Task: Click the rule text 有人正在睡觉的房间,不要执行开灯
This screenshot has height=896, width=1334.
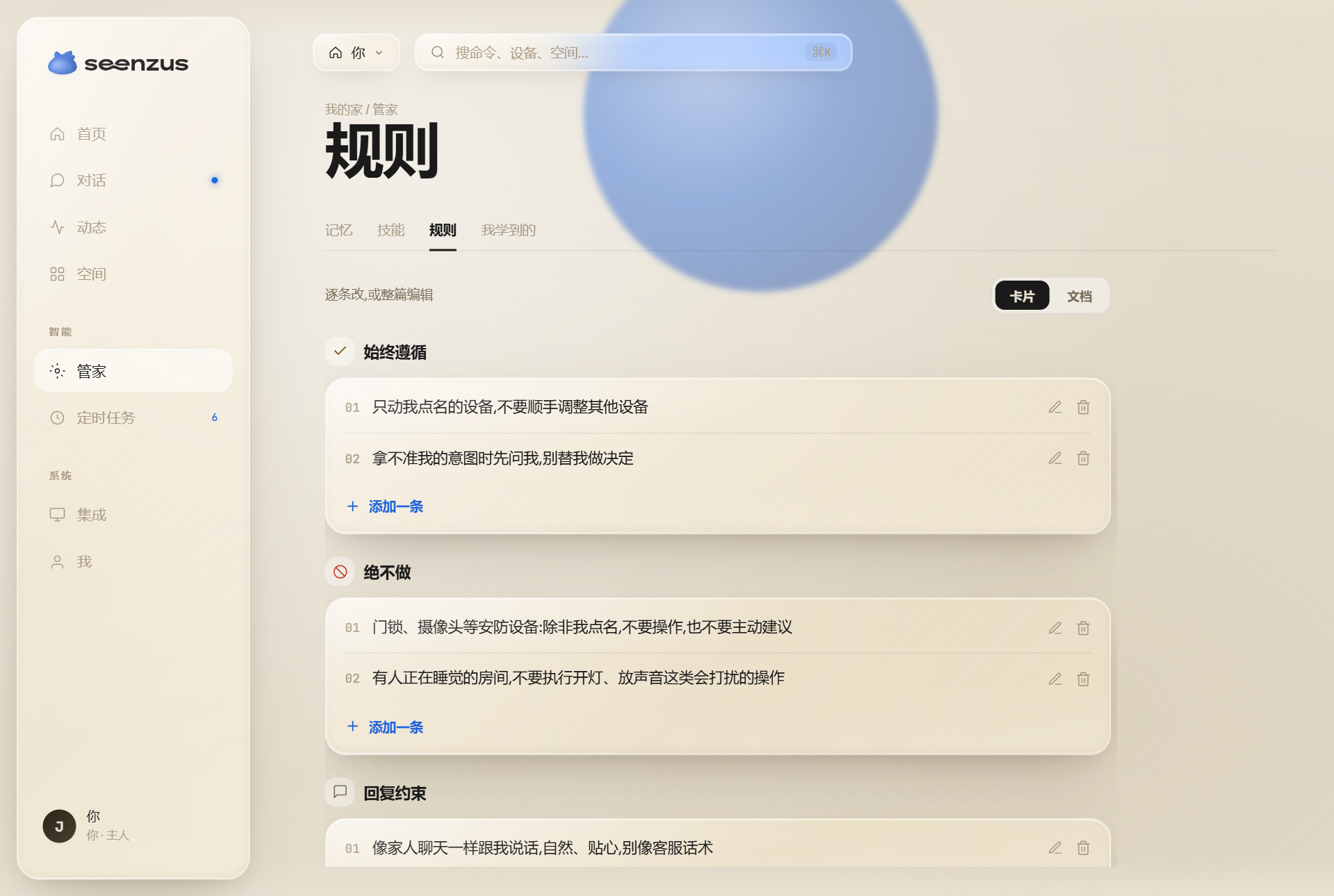Action: click(578, 678)
